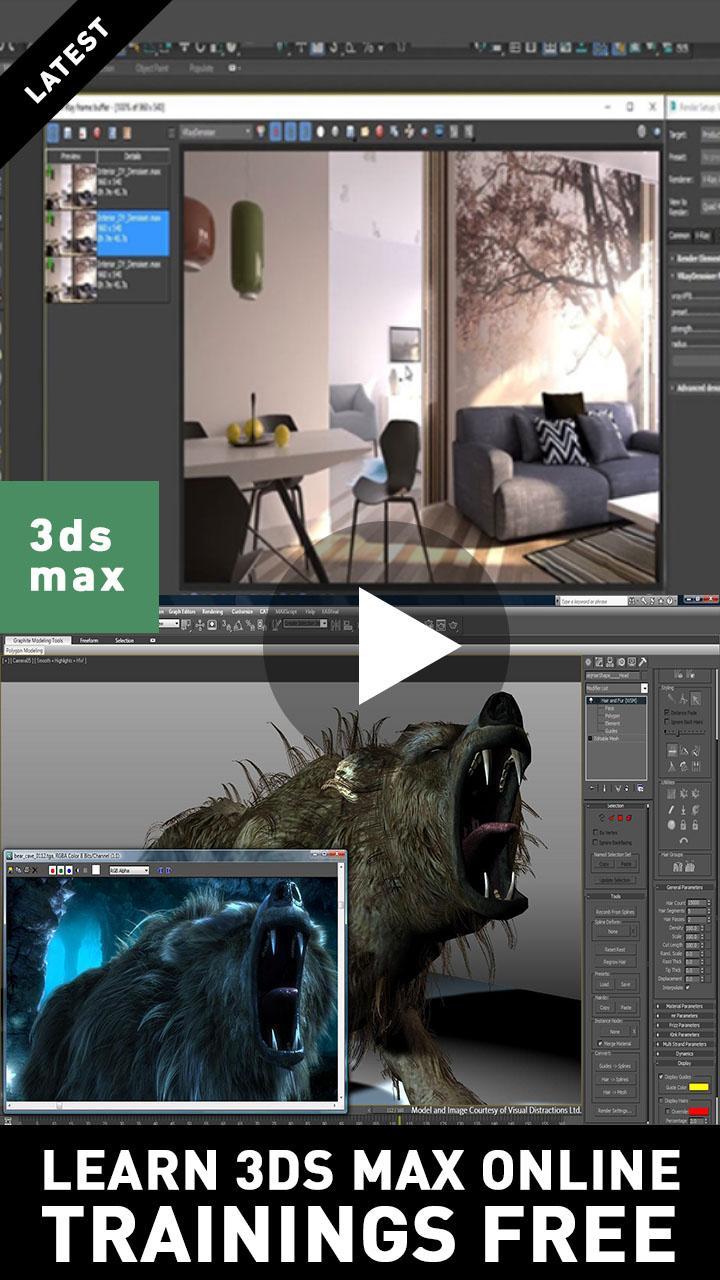Click the Render Settings button

tap(614, 1110)
